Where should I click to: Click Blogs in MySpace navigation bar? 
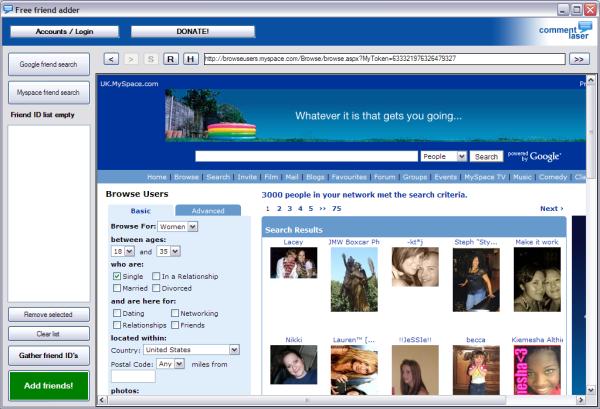315,177
